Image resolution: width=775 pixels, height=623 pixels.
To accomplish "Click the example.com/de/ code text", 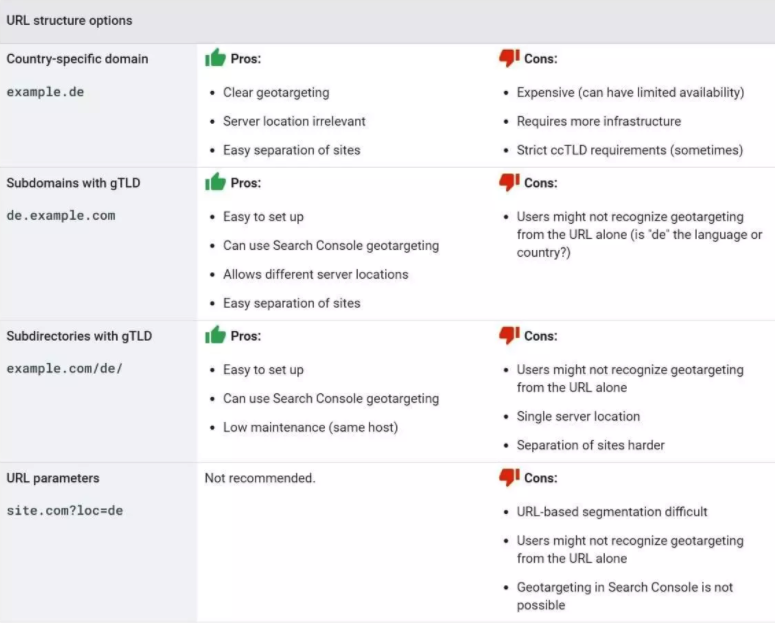I will (64, 368).
